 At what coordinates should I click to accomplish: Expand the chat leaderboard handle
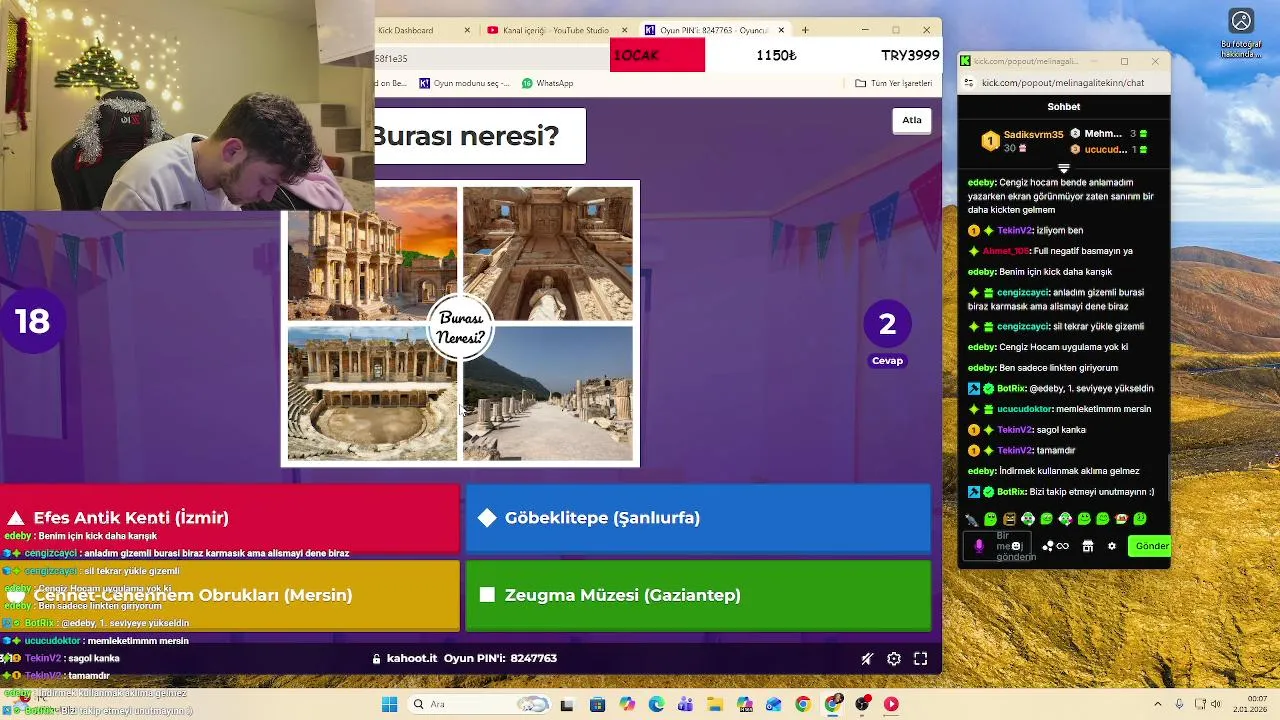(x=1064, y=168)
